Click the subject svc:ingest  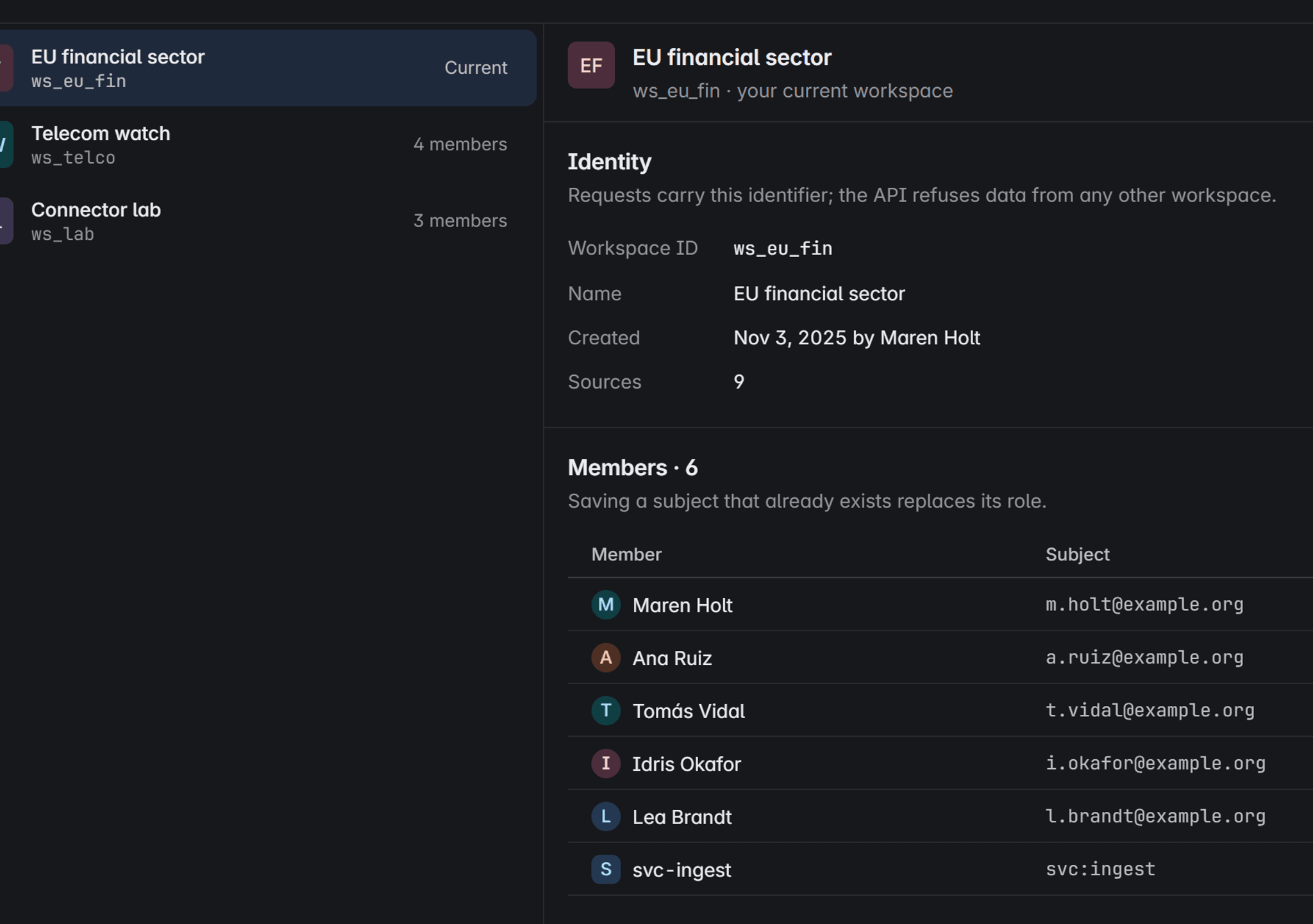(1100, 869)
